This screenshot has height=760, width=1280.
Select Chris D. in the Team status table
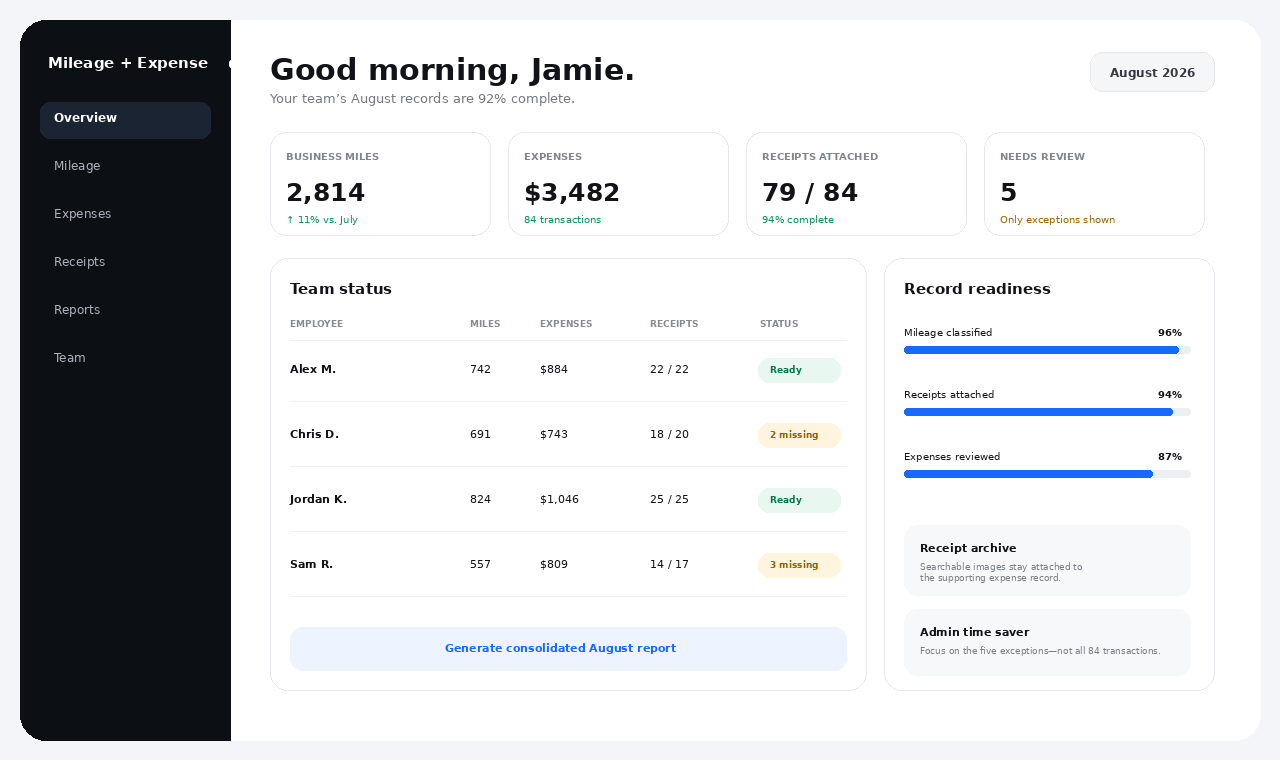click(314, 435)
